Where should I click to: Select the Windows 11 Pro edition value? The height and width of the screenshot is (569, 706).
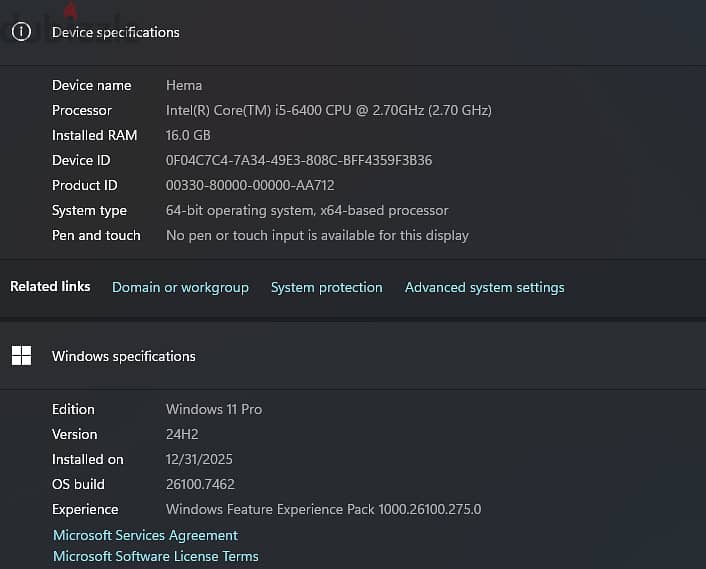[214, 409]
